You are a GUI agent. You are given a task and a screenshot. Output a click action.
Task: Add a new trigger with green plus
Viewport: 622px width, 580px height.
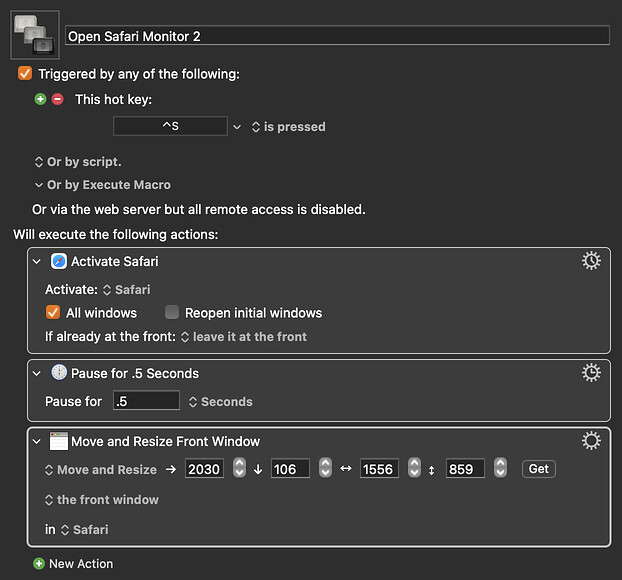point(40,99)
